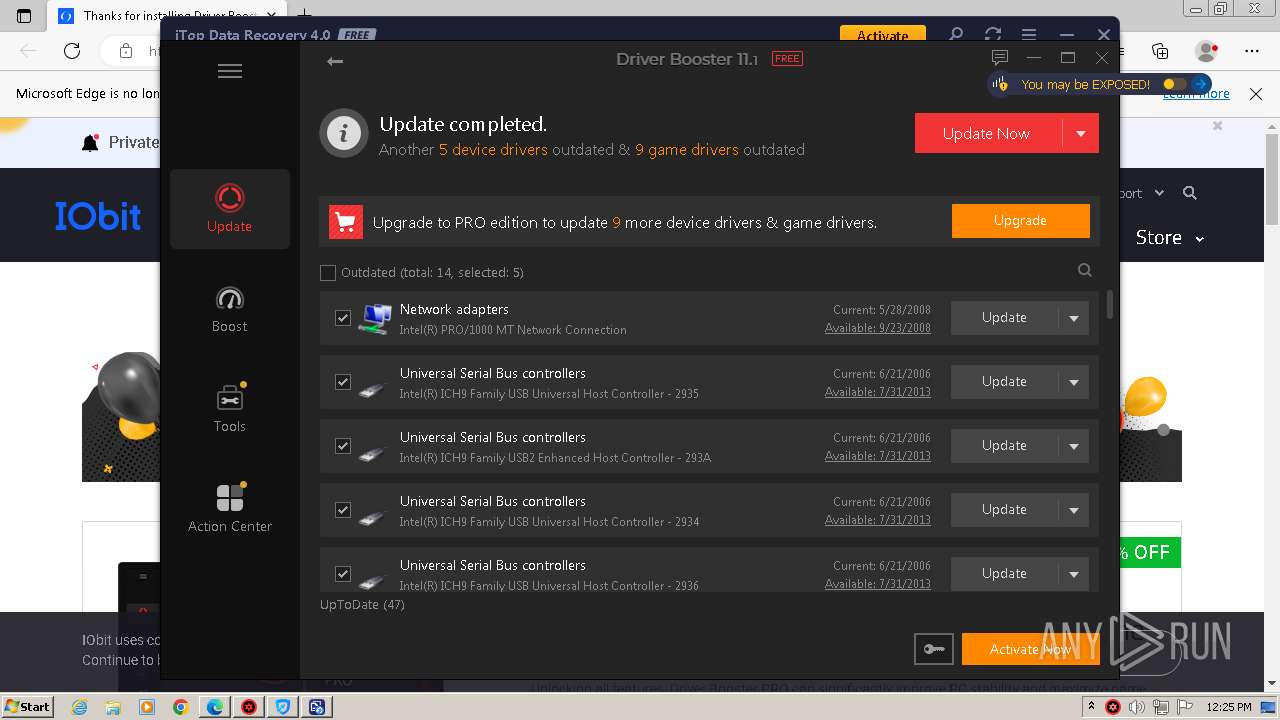Click the Network adapters device icon
Image resolution: width=1280 pixels, height=720 pixels.
coord(375,319)
